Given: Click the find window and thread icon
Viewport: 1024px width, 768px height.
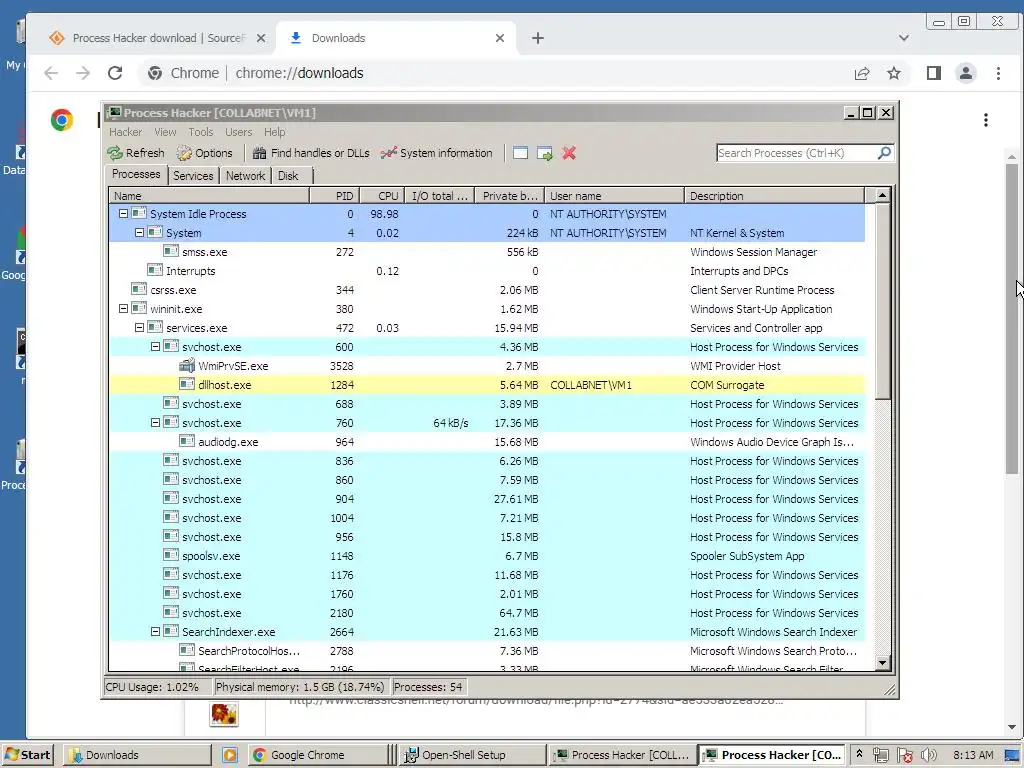Looking at the screenshot, I should (545, 153).
